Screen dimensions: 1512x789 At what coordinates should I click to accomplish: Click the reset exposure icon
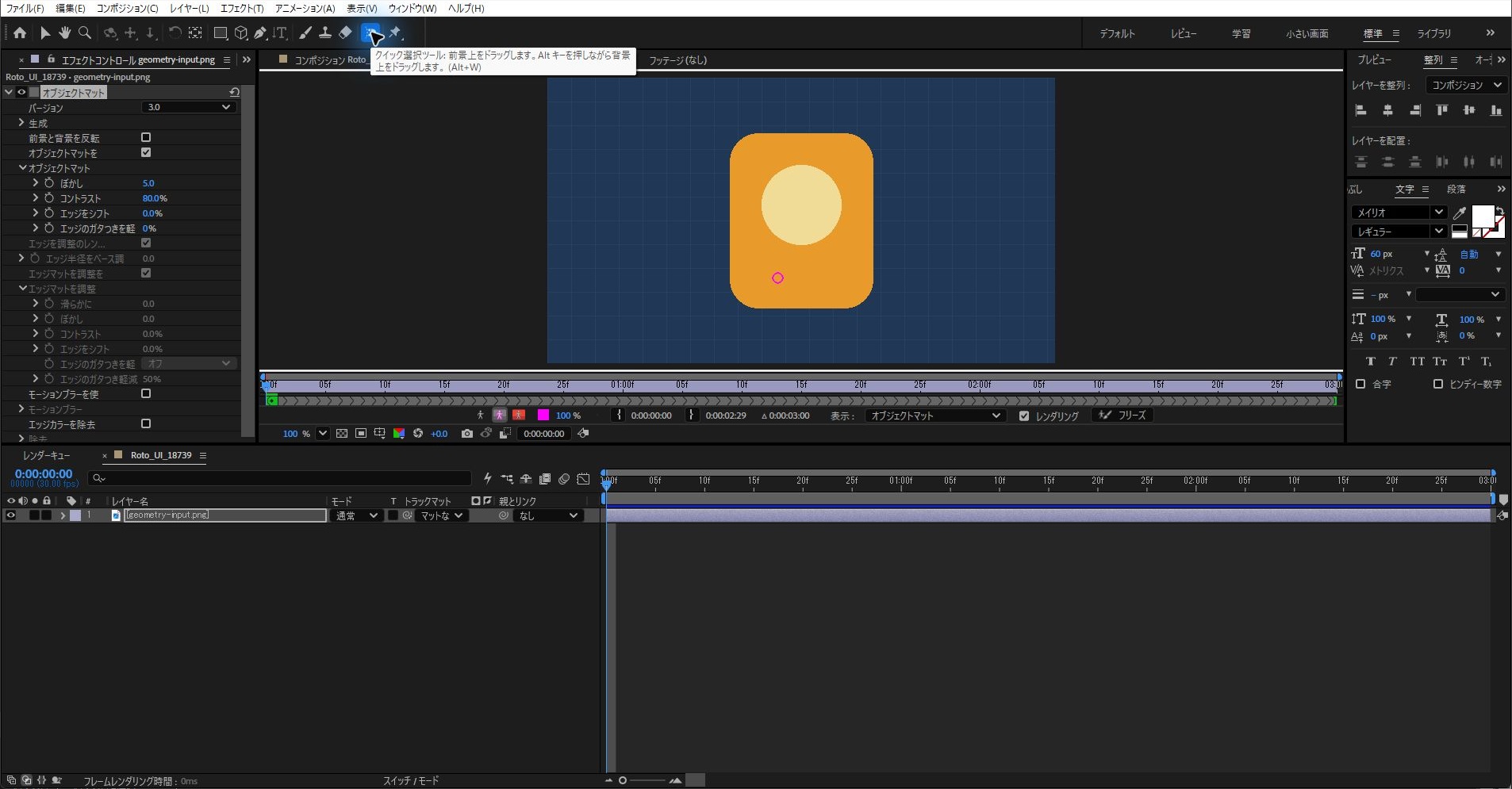(x=418, y=434)
